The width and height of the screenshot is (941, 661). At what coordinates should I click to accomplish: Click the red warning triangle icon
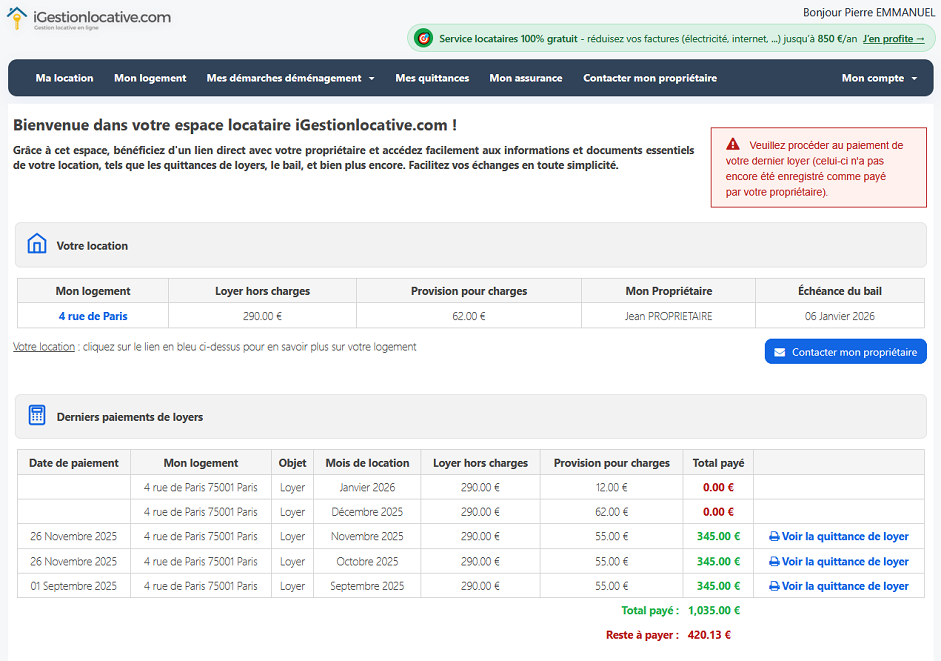point(733,144)
